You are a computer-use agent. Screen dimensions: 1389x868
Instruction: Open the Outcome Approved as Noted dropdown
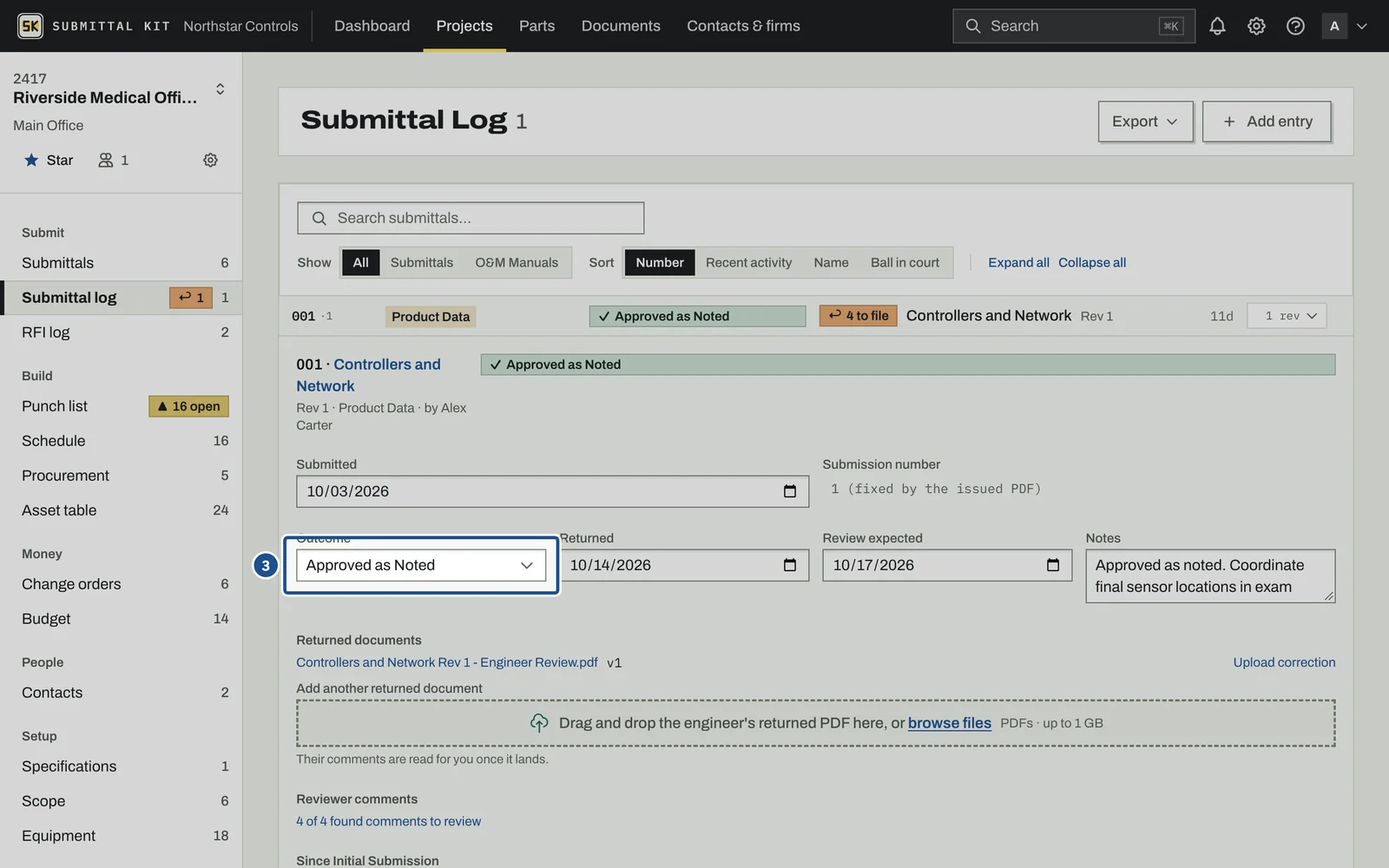tap(421, 565)
